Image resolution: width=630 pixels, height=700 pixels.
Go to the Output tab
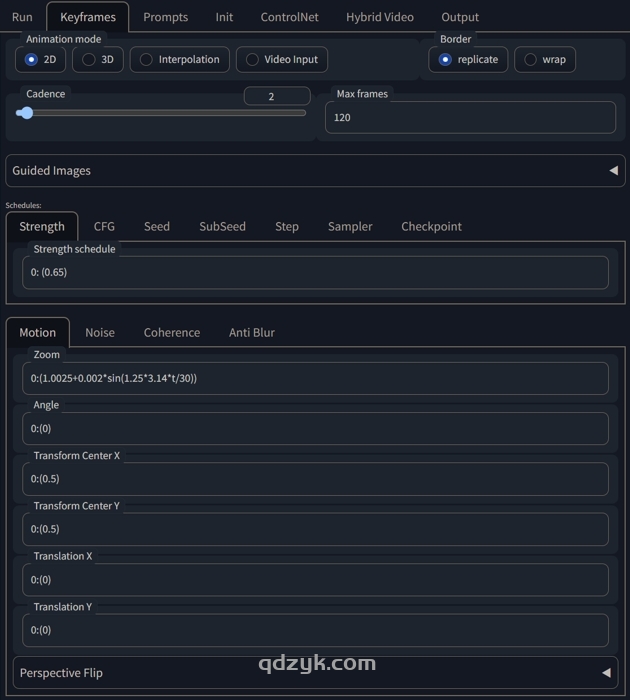coord(459,17)
